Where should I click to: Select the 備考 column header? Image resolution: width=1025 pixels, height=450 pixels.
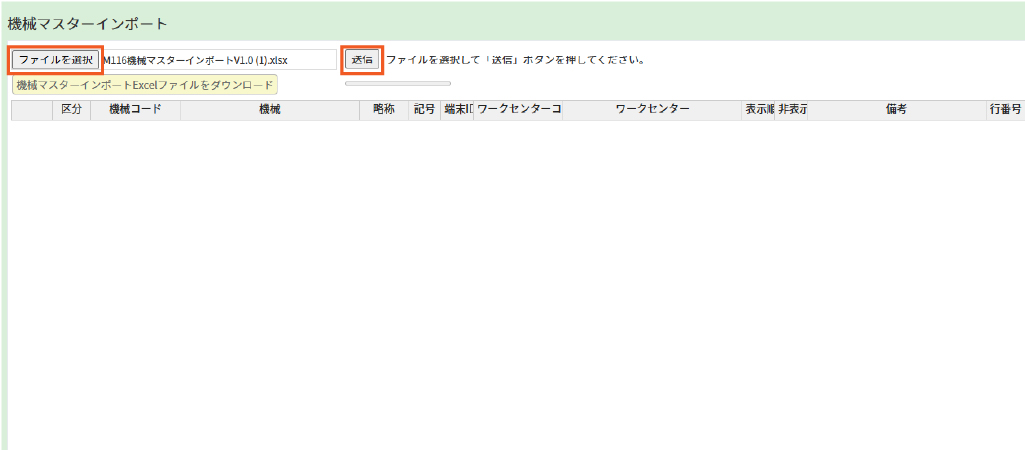tap(895, 110)
